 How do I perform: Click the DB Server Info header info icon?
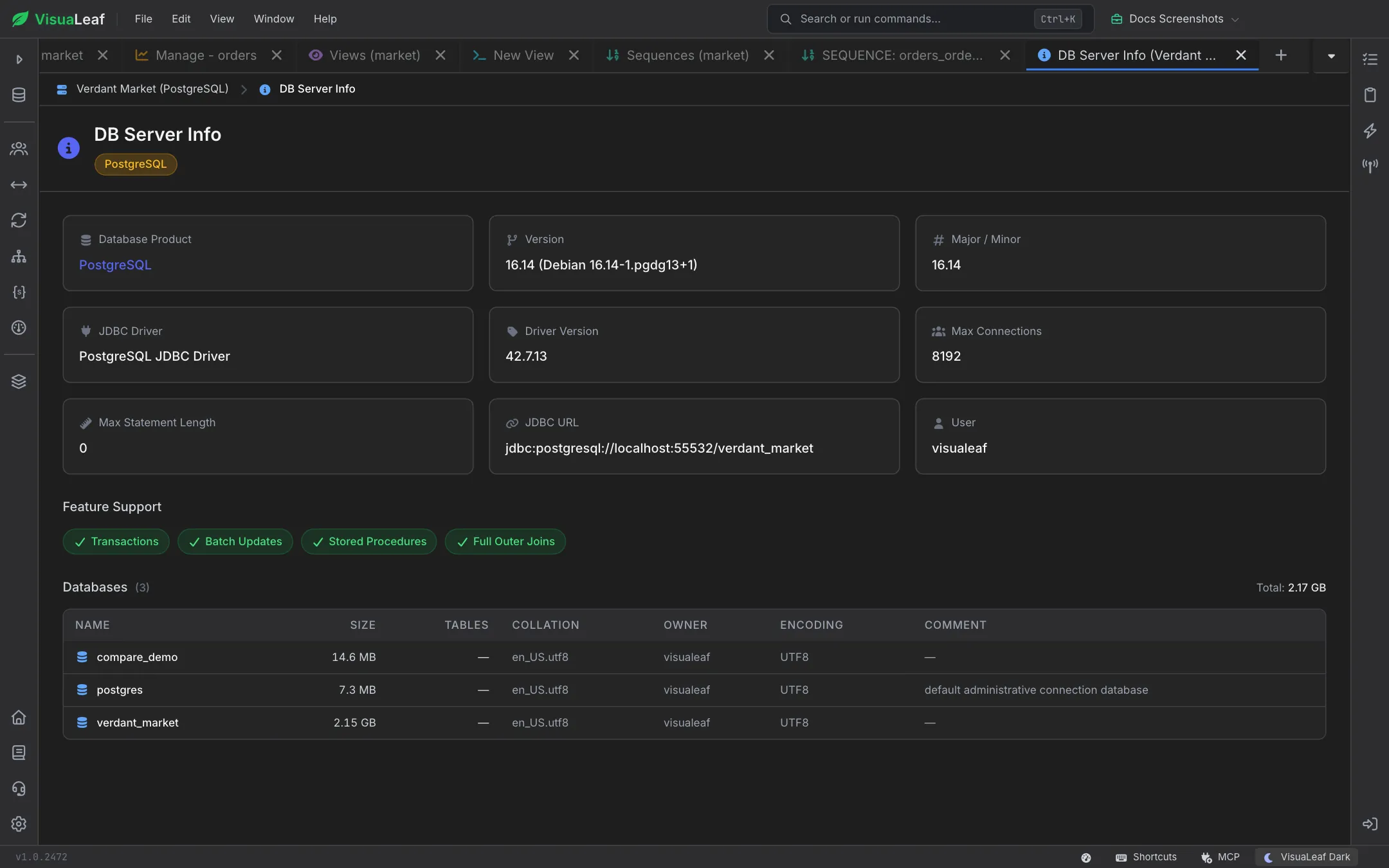tap(69, 148)
